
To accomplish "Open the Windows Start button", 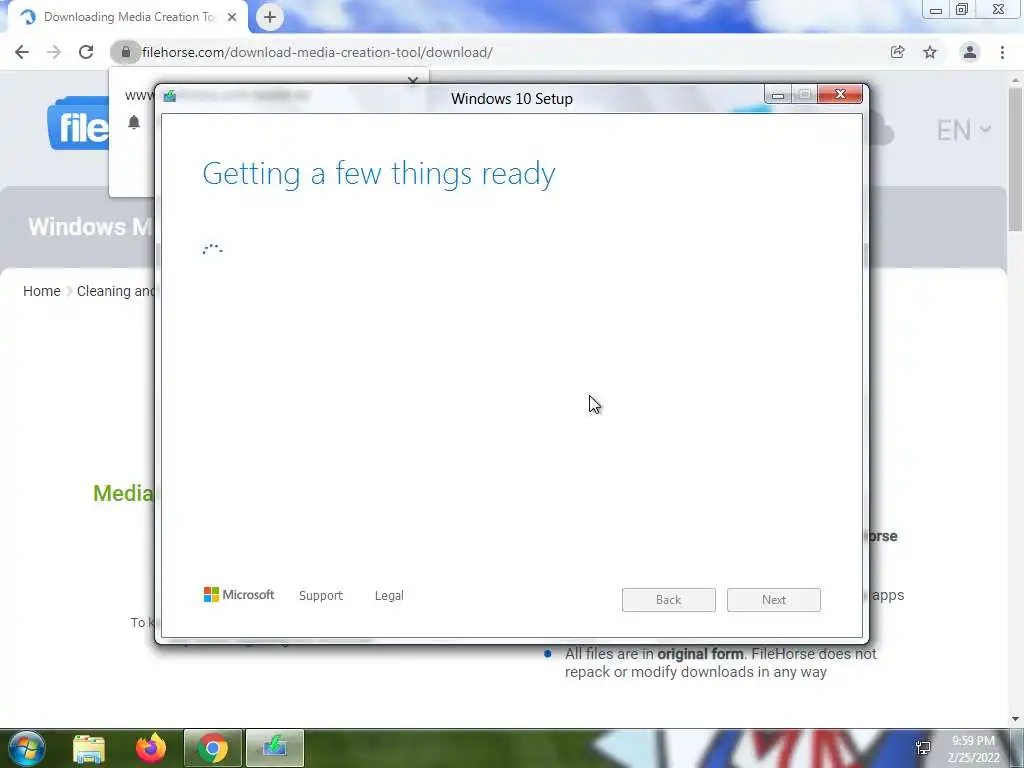I will (26, 748).
